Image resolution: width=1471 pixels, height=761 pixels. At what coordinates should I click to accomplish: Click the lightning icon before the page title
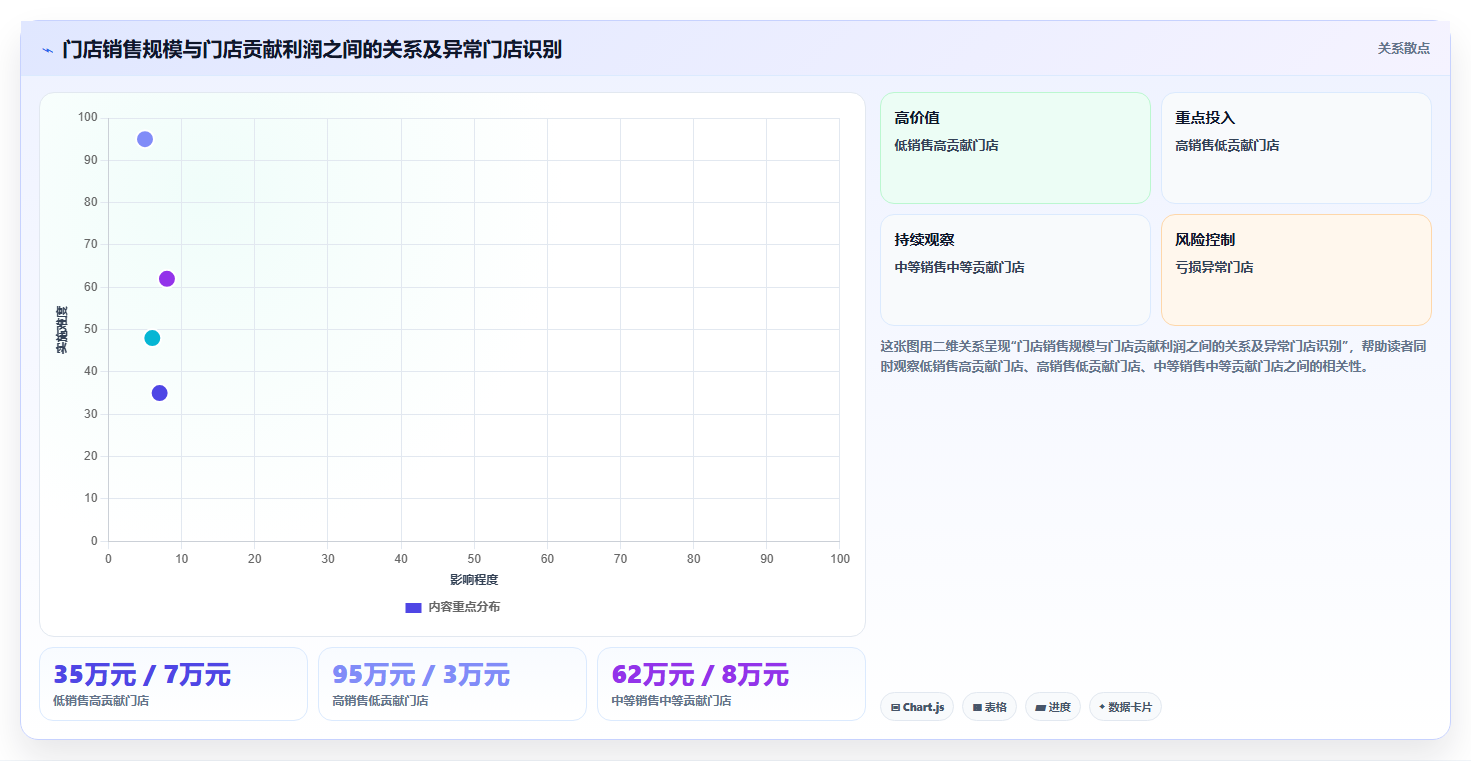[47, 50]
